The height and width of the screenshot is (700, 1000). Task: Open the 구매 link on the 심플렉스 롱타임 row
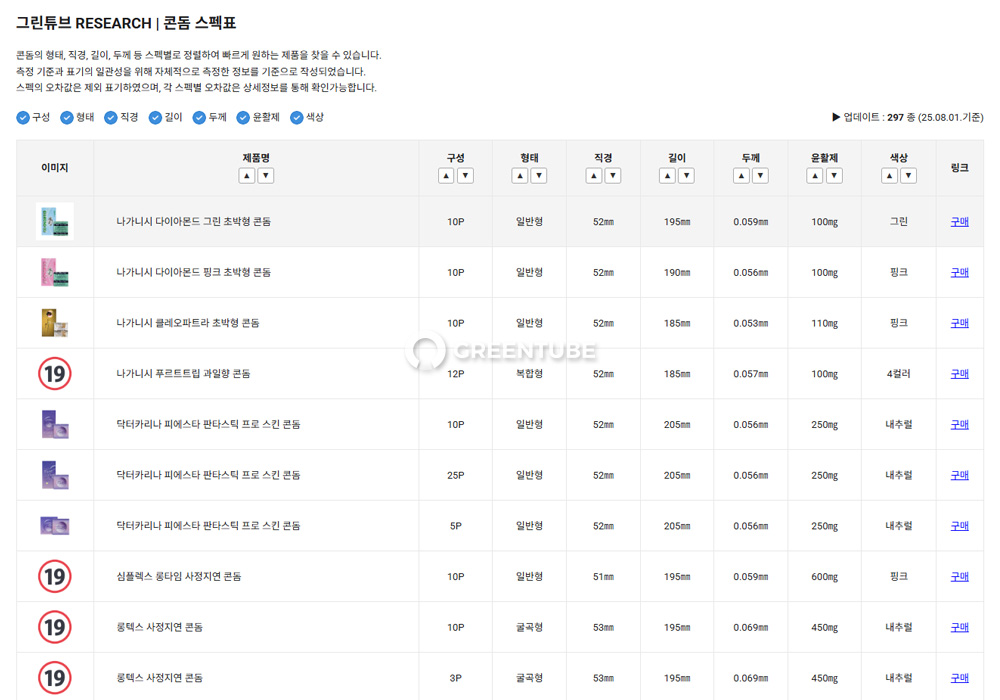[x=958, y=576]
